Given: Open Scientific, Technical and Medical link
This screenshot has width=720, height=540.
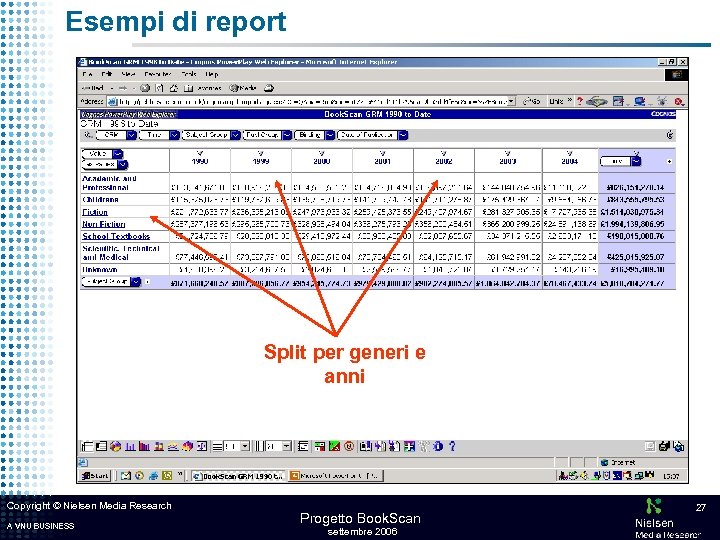Looking at the screenshot, I should tap(121, 253).
